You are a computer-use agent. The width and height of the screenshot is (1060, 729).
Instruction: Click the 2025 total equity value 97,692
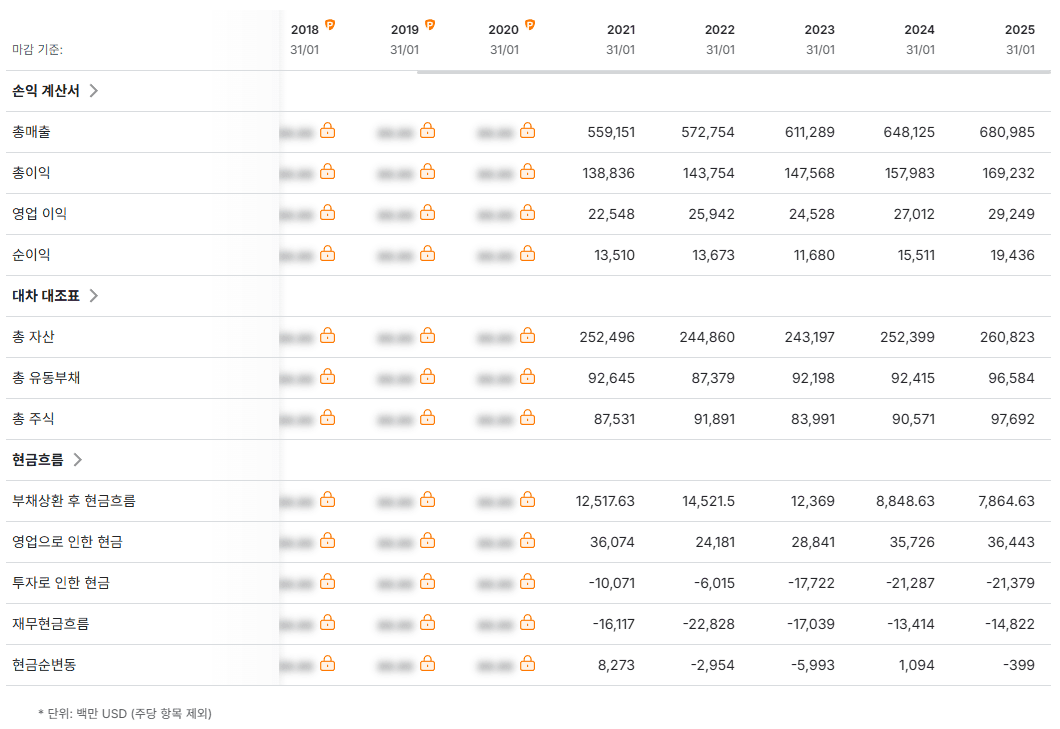click(x=1013, y=419)
